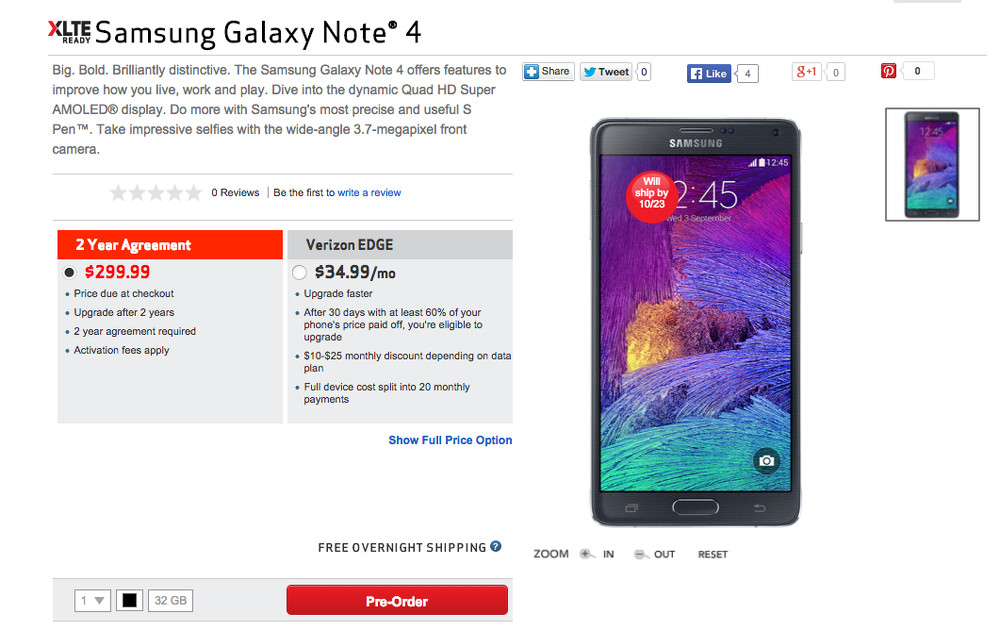Screen dimensions: 1000x630
Task: Like the page on Facebook
Action: (709, 73)
